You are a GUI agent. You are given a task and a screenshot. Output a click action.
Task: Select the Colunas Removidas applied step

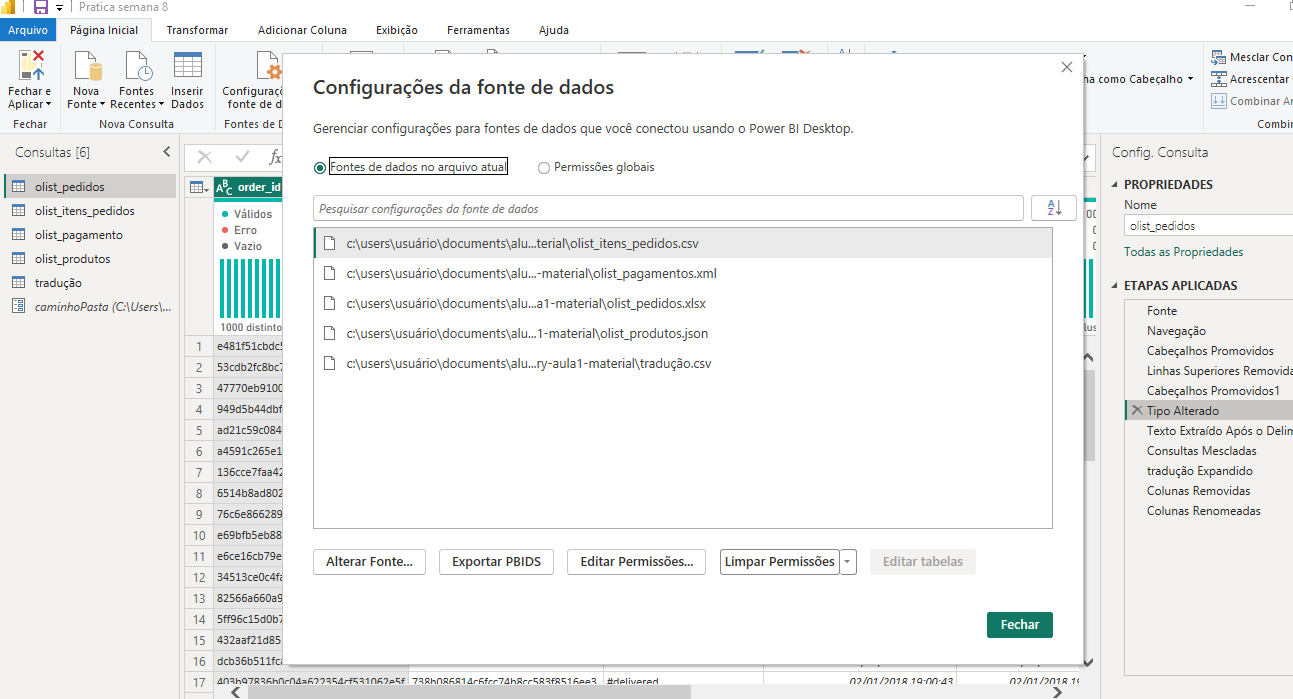pos(1198,491)
